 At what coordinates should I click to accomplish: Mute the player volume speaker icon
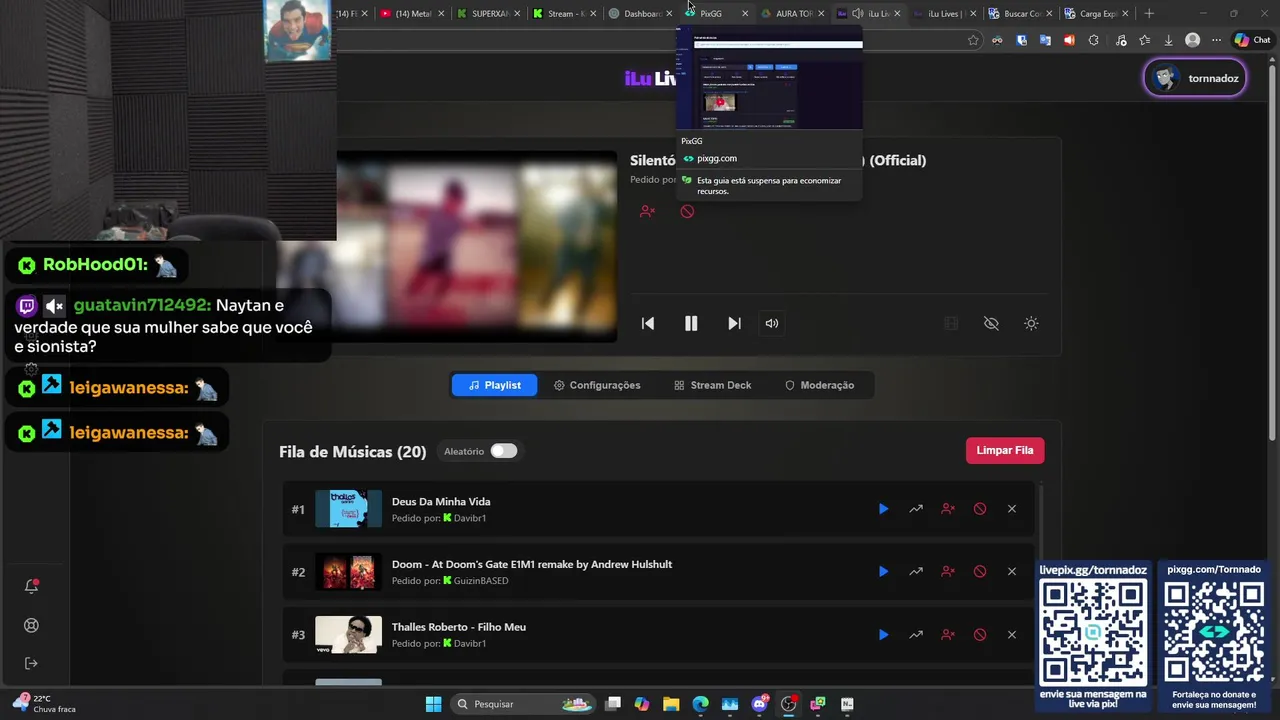[x=772, y=323]
